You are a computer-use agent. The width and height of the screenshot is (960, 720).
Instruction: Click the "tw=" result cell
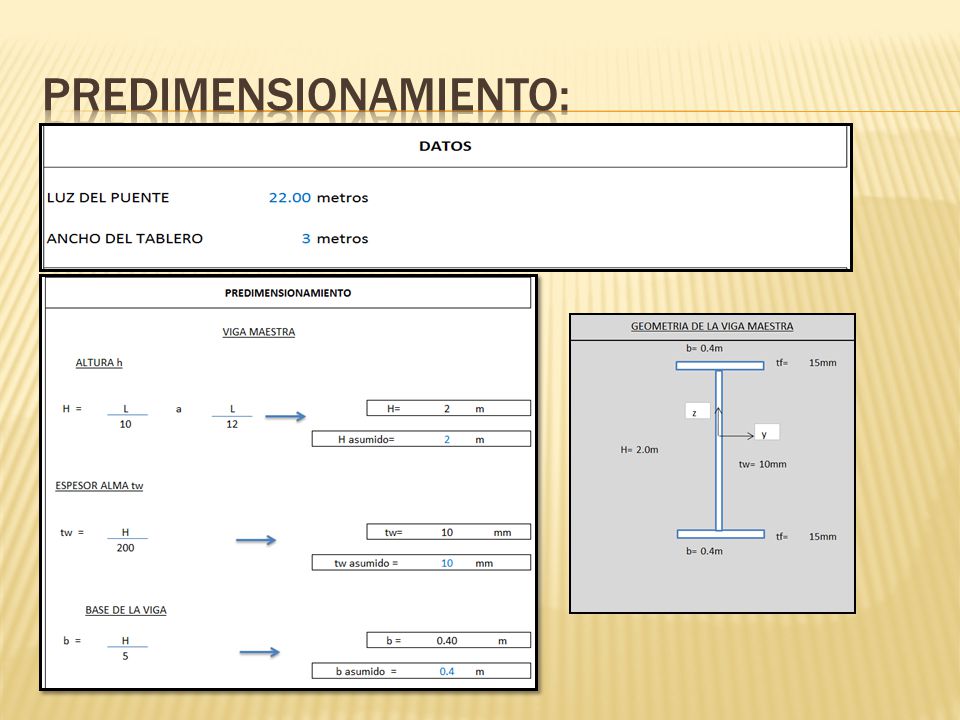click(449, 532)
